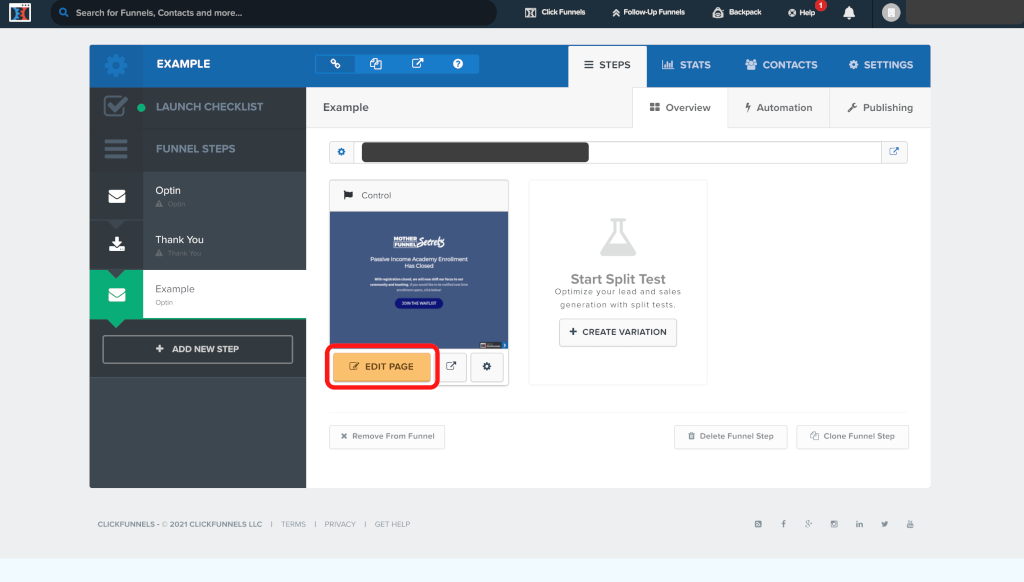Click the question mark help icon
Screen dimensions: 1024x582
click(458, 64)
